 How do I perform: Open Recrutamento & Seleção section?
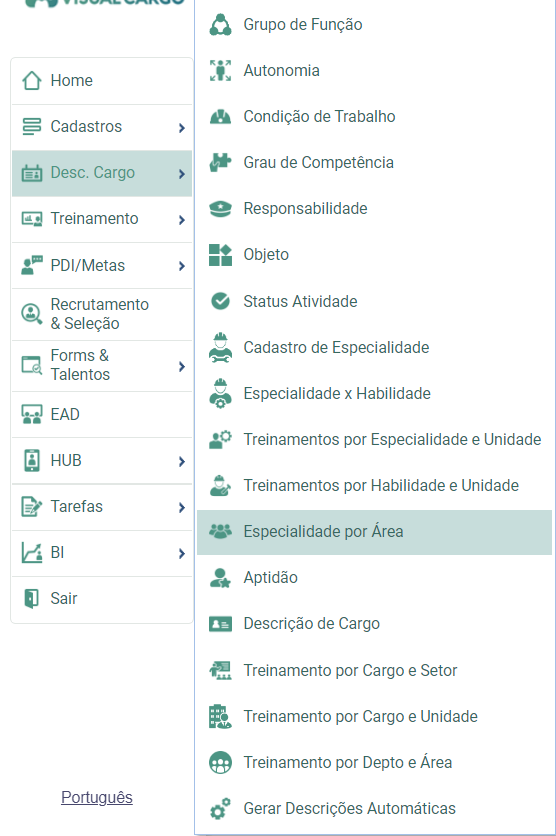(102, 314)
